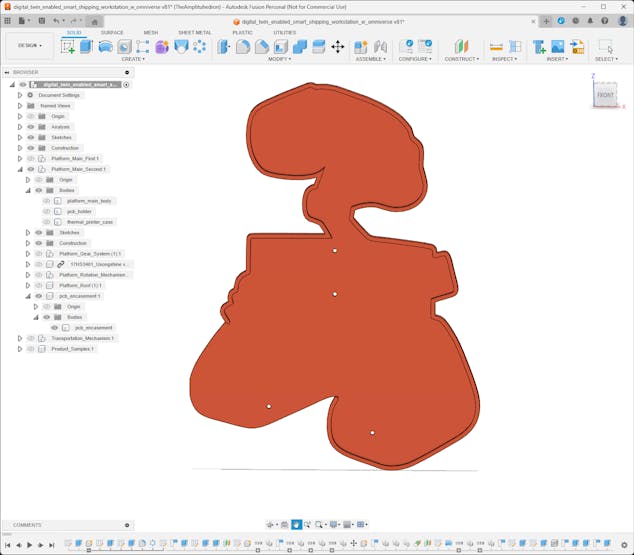Open the DESIGN workspace dropdown
The width and height of the screenshot is (634, 555).
[x=29, y=45]
